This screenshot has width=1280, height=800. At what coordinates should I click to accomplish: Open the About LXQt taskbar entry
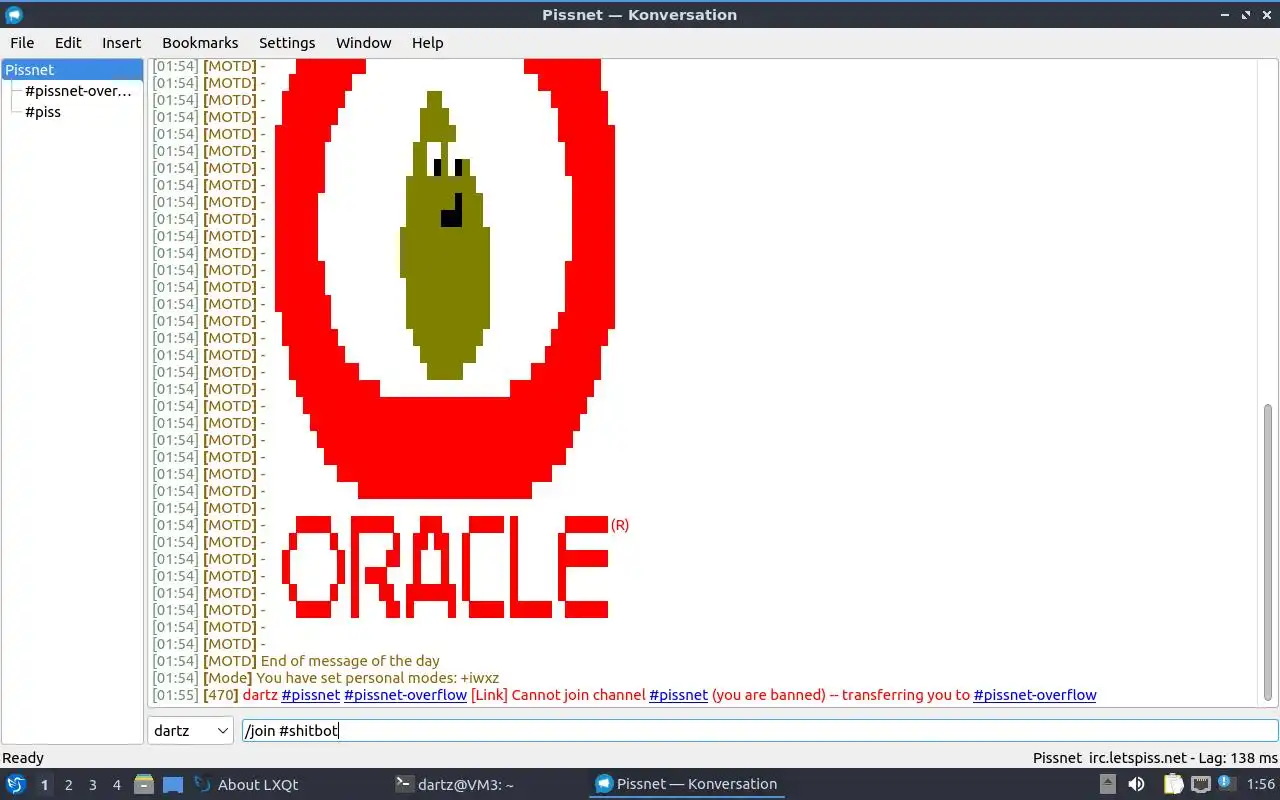tap(246, 784)
